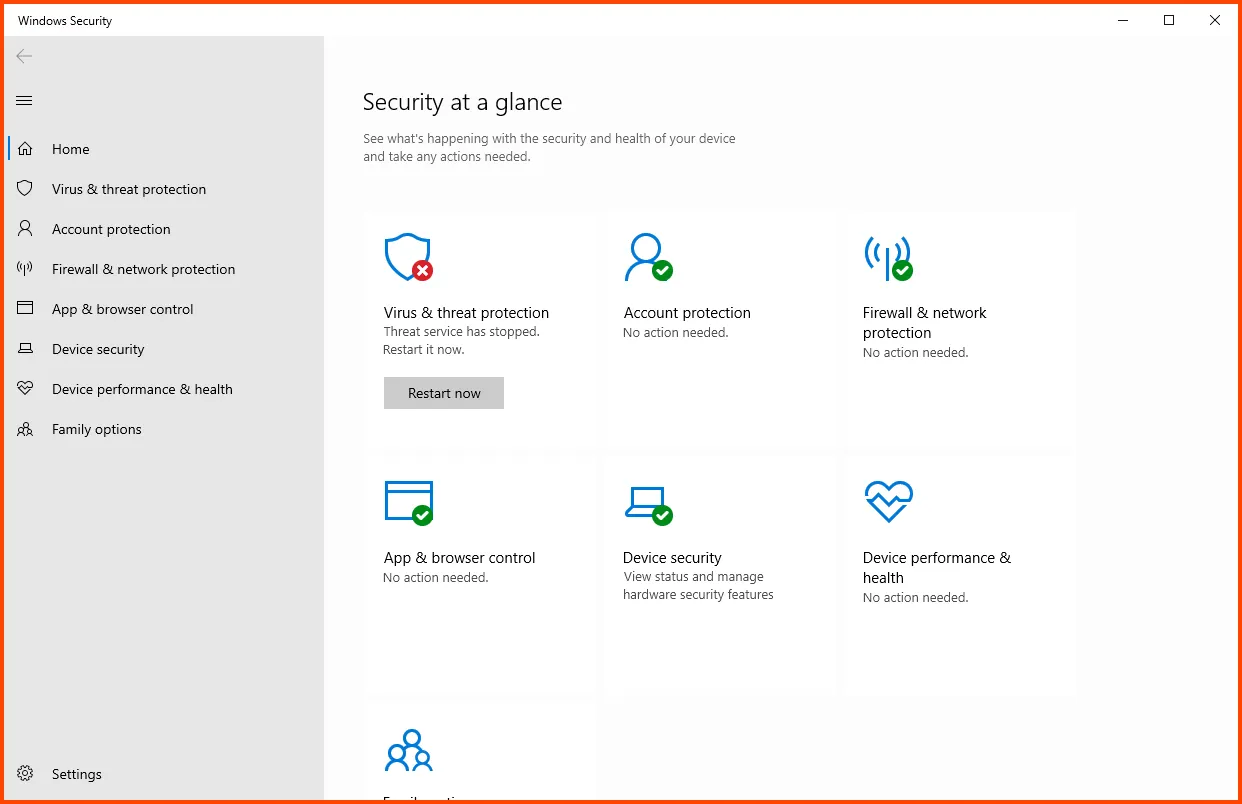The image size is (1242, 804).
Task: Click the Home house icon in sidebar
Action: pos(25,149)
